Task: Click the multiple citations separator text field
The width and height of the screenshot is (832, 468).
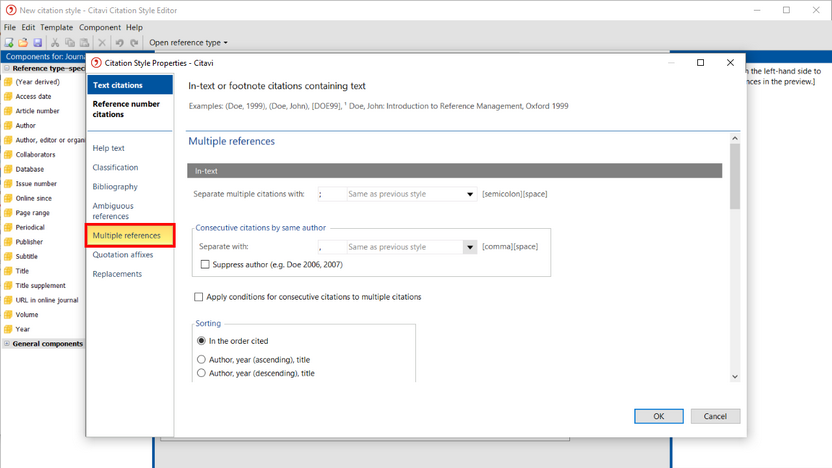Action: (332, 194)
